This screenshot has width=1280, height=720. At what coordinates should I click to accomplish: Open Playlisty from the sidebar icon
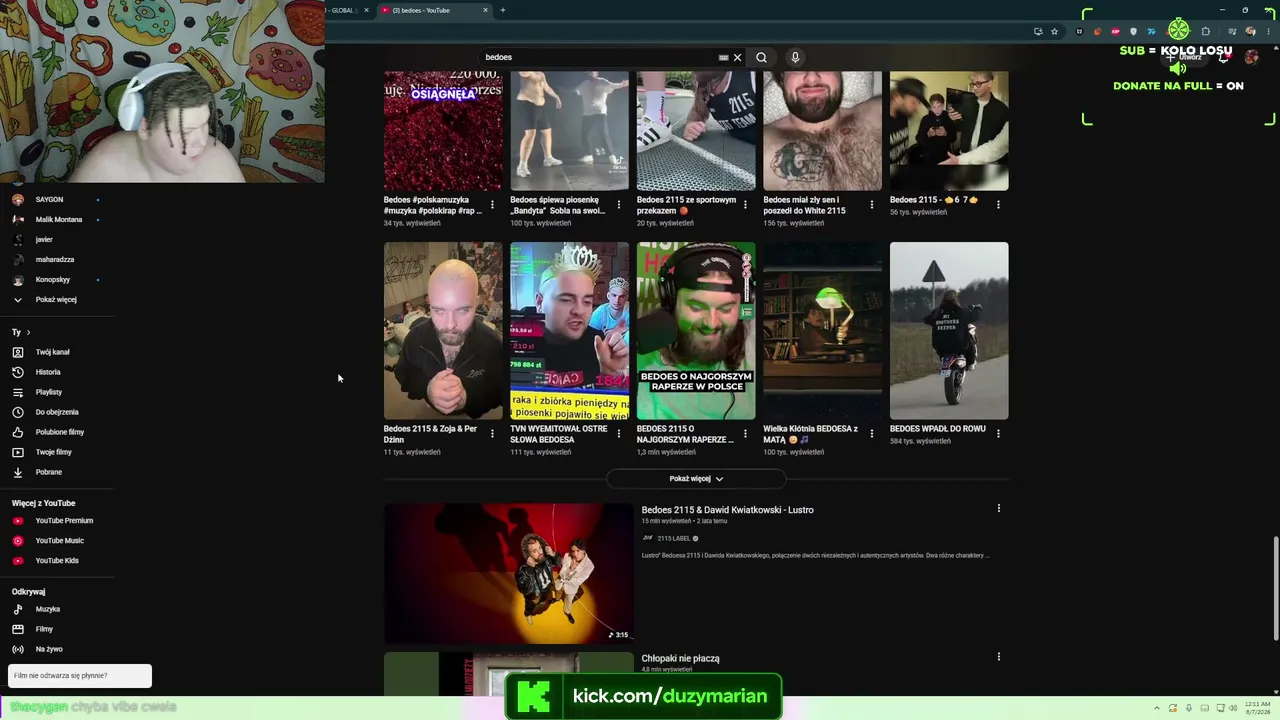tap(18, 392)
